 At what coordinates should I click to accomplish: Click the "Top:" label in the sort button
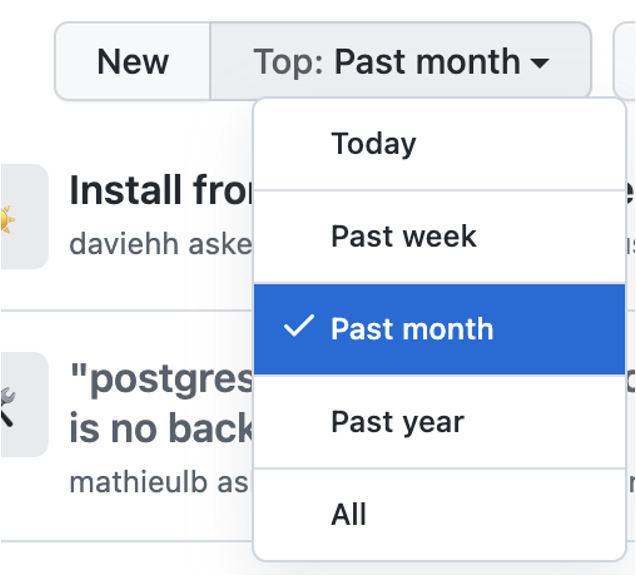(x=288, y=62)
